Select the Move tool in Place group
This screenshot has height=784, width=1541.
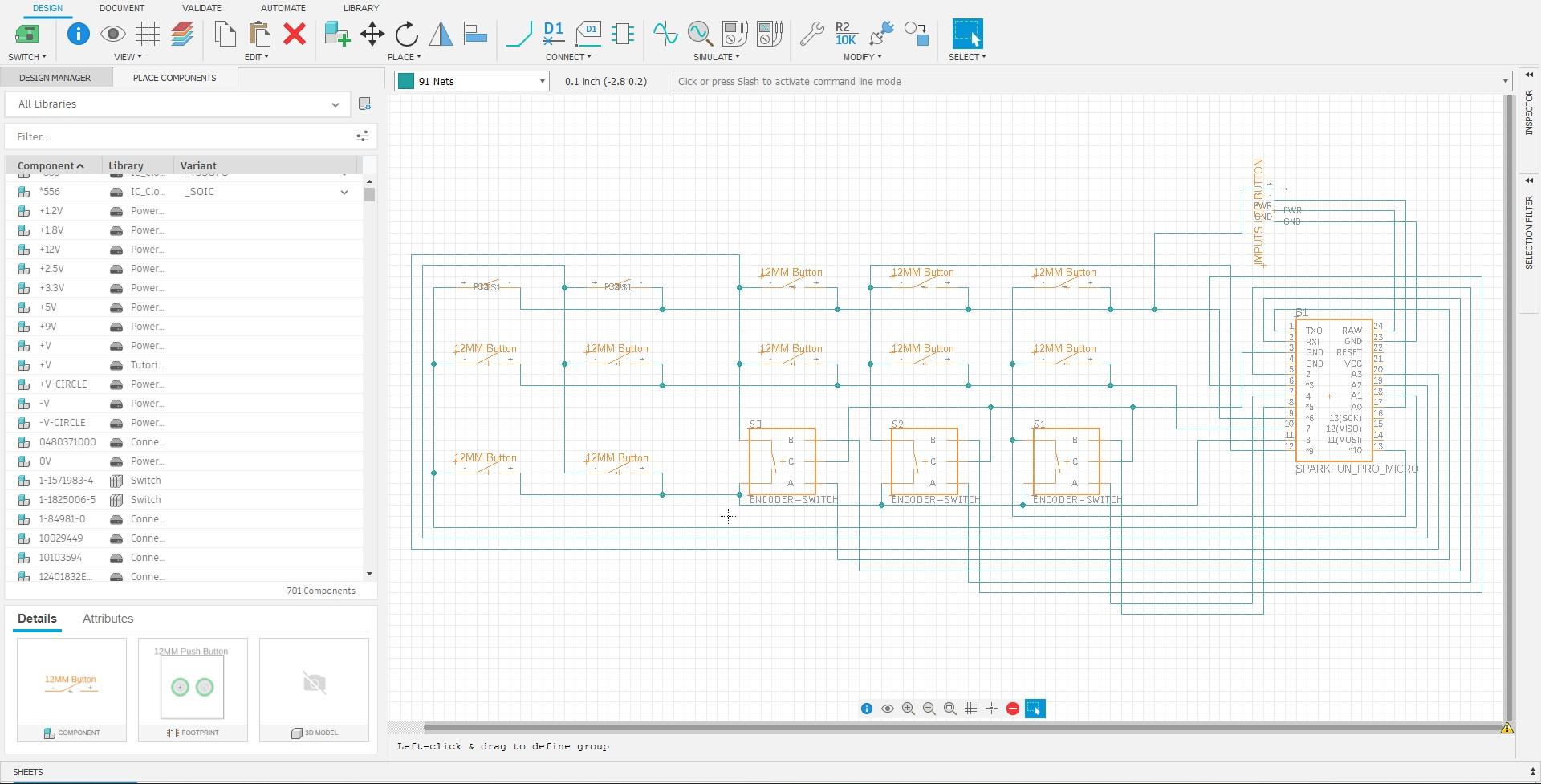pyautogui.click(x=372, y=35)
